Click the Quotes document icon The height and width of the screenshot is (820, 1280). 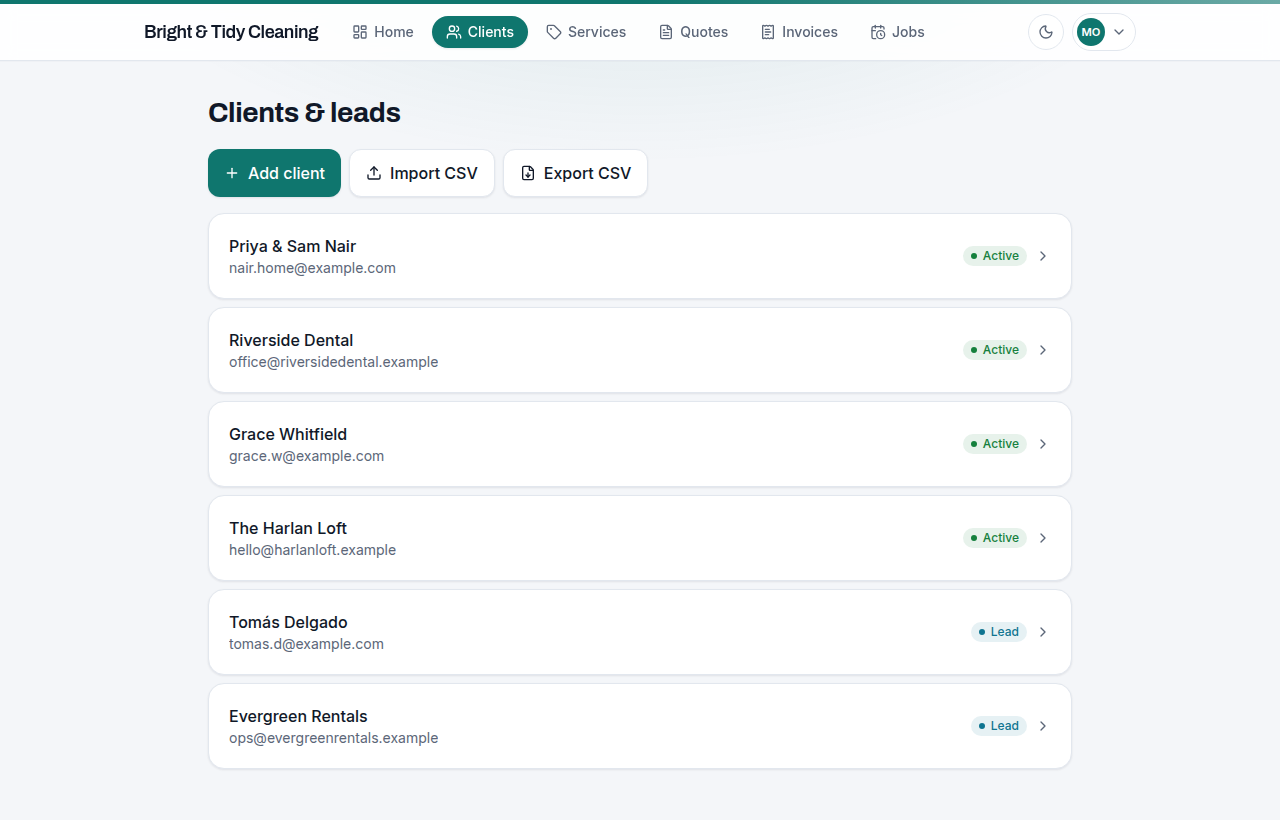666,32
